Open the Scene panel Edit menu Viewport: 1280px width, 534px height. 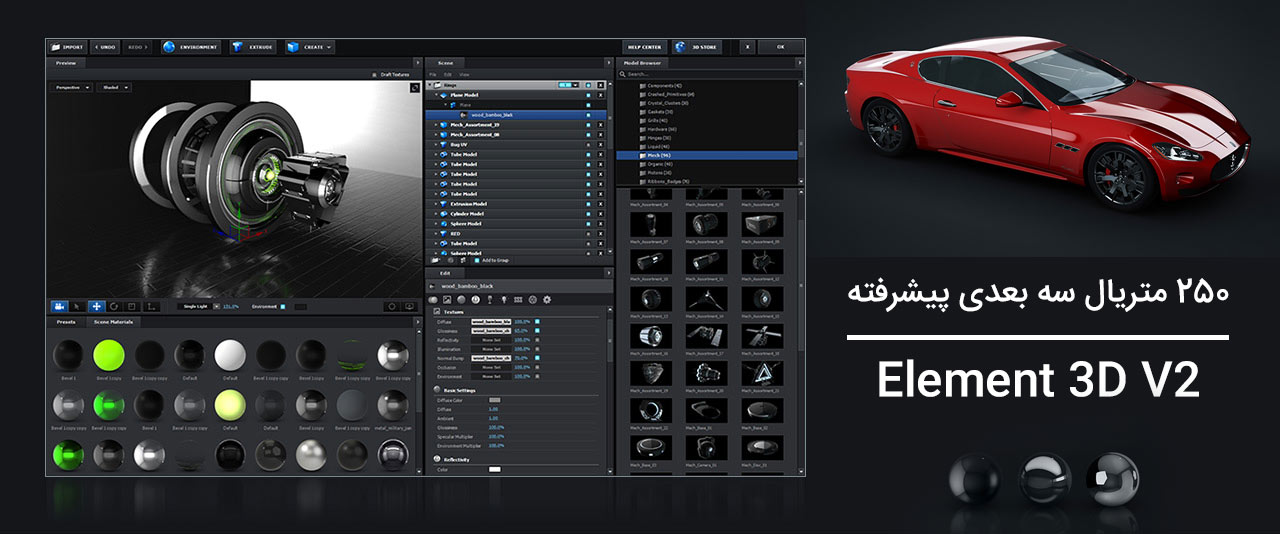click(x=448, y=75)
